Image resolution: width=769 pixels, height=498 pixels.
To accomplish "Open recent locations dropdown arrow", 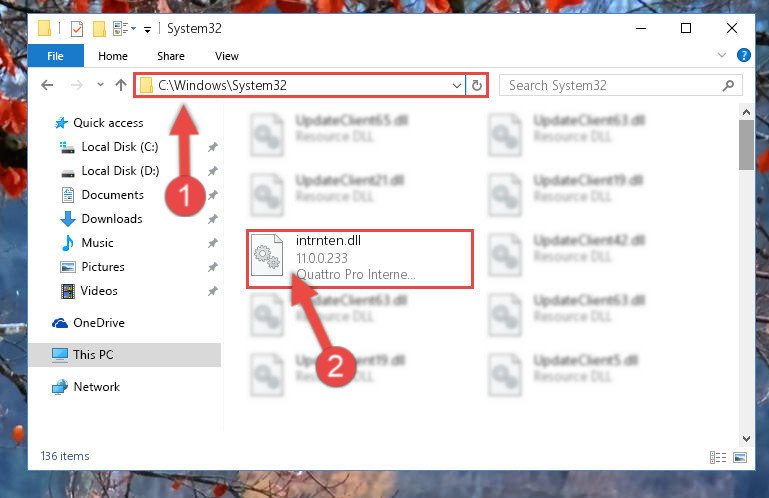I will pyautogui.click(x=100, y=85).
